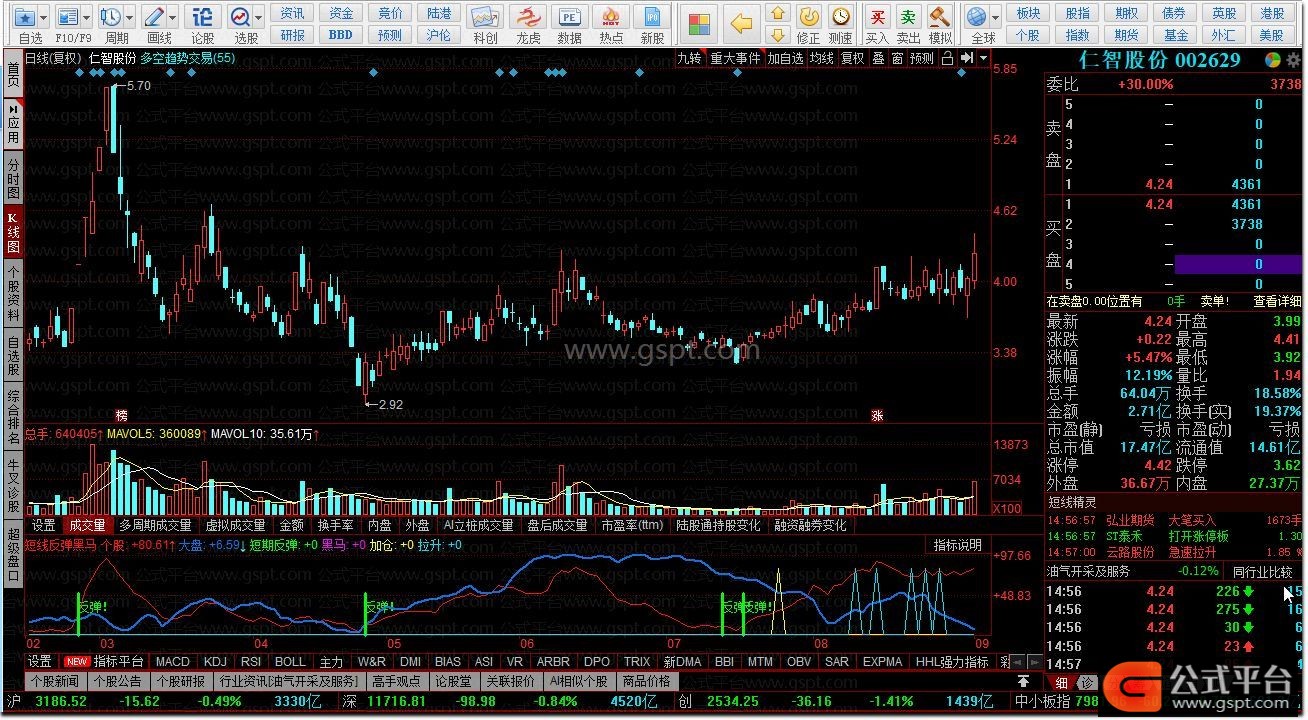Image resolution: width=1308 pixels, height=720 pixels.
Task: Click the 资讯 toolbar button
Action: [292, 13]
